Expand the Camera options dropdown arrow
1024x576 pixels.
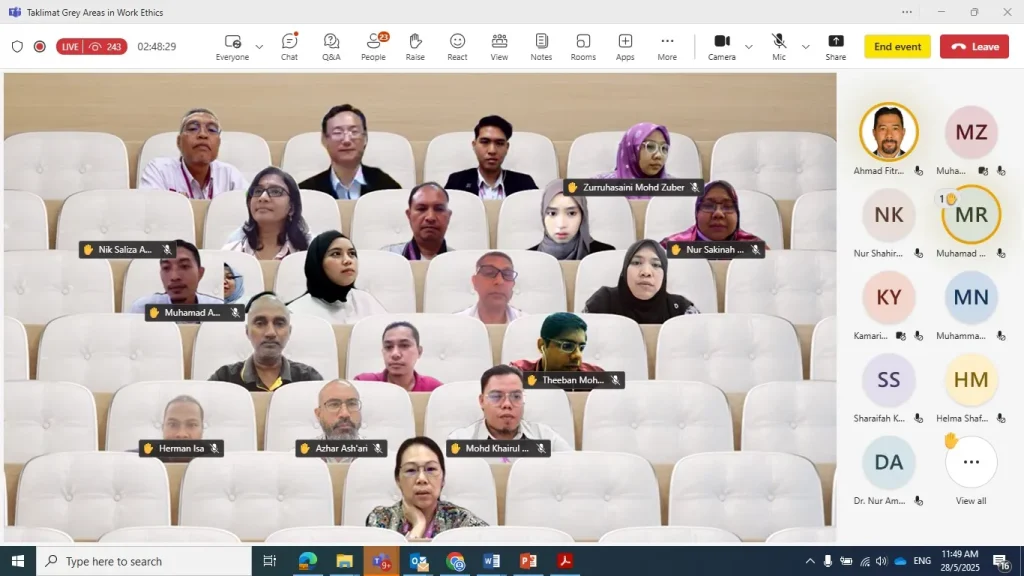(748, 47)
